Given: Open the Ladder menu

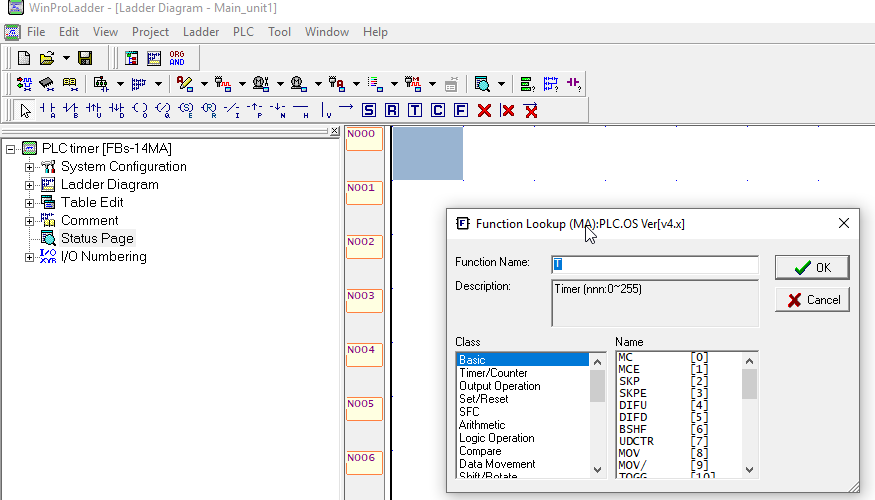Looking at the screenshot, I should (x=201, y=32).
